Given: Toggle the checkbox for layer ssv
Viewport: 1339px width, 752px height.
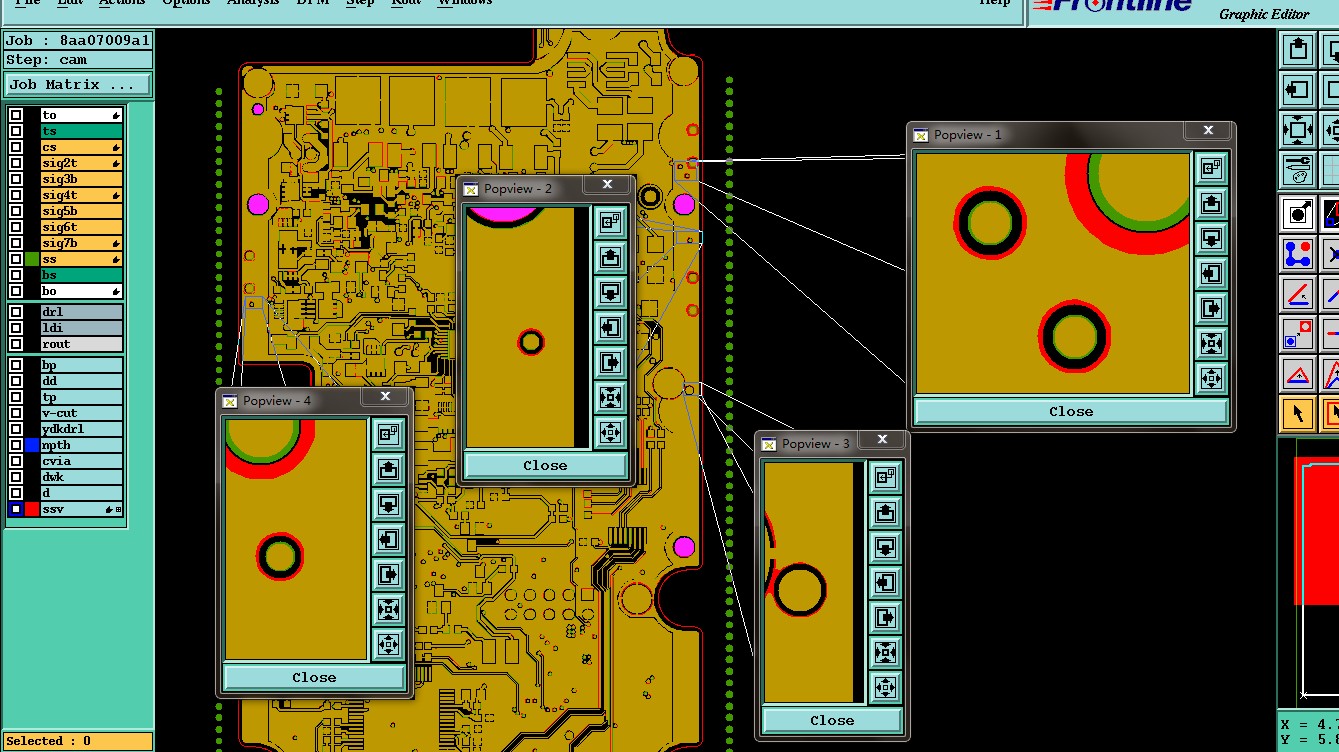Looking at the screenshot, I should [x=16, y=509].
